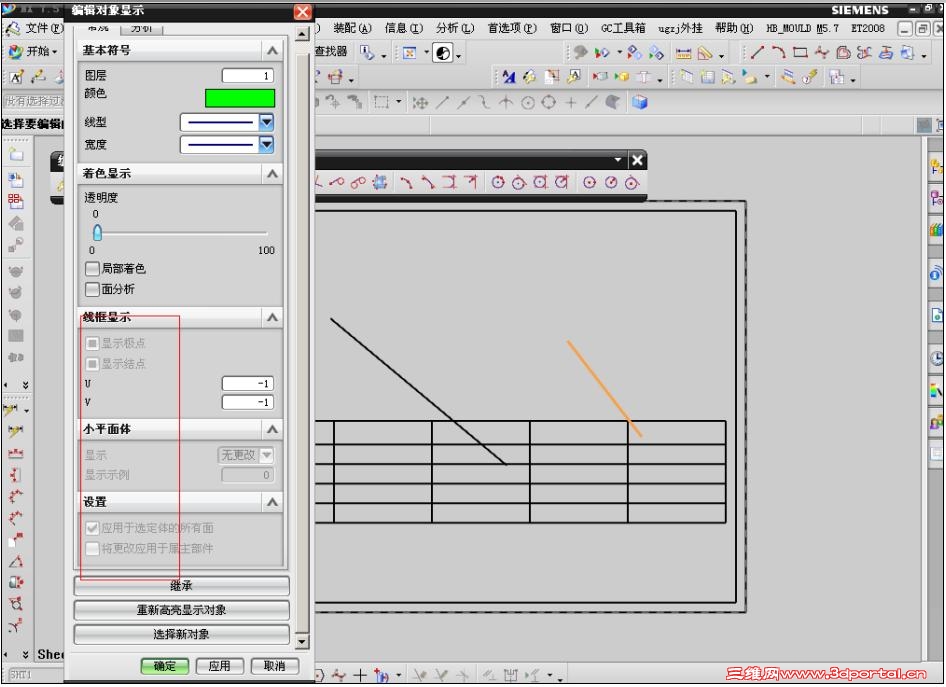Viewport: 946px width, 687px height.
Task: Click the move-arrows snap icon
Action: 420,103
